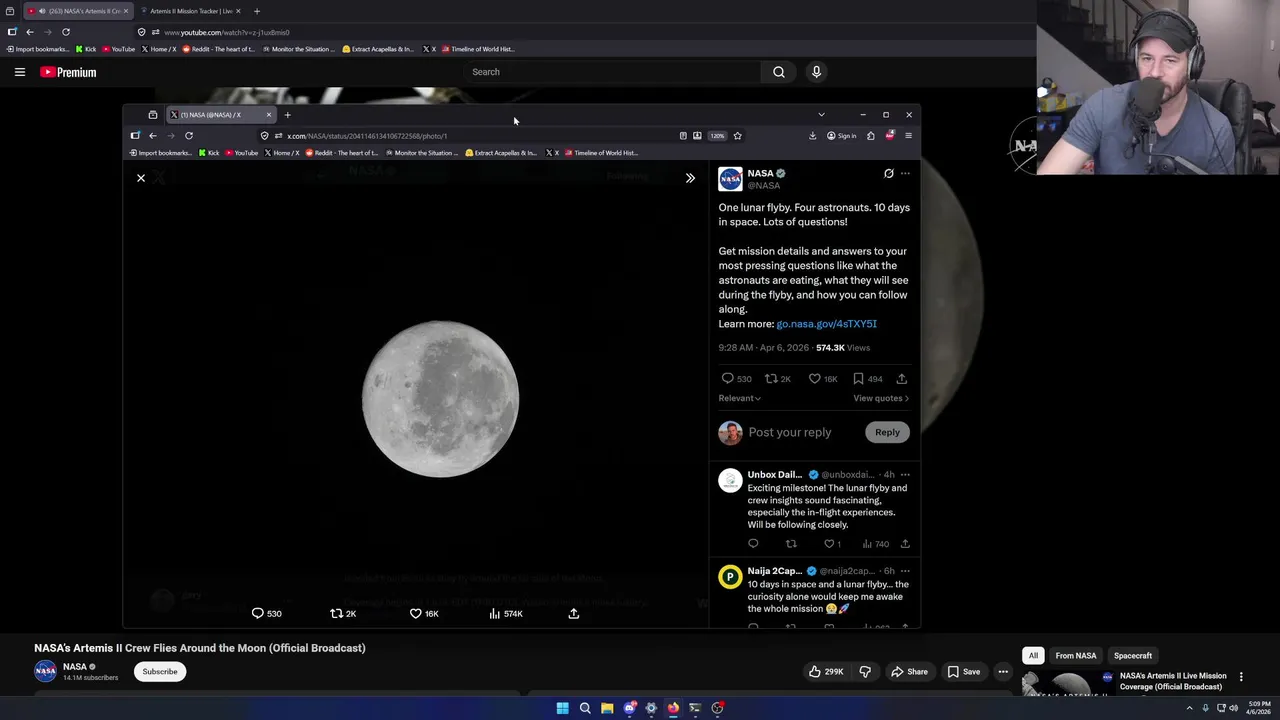The image size is (1280, 720).
Task: Like the NASA post via 16K heart in sidebar
Action: (814, 379)
